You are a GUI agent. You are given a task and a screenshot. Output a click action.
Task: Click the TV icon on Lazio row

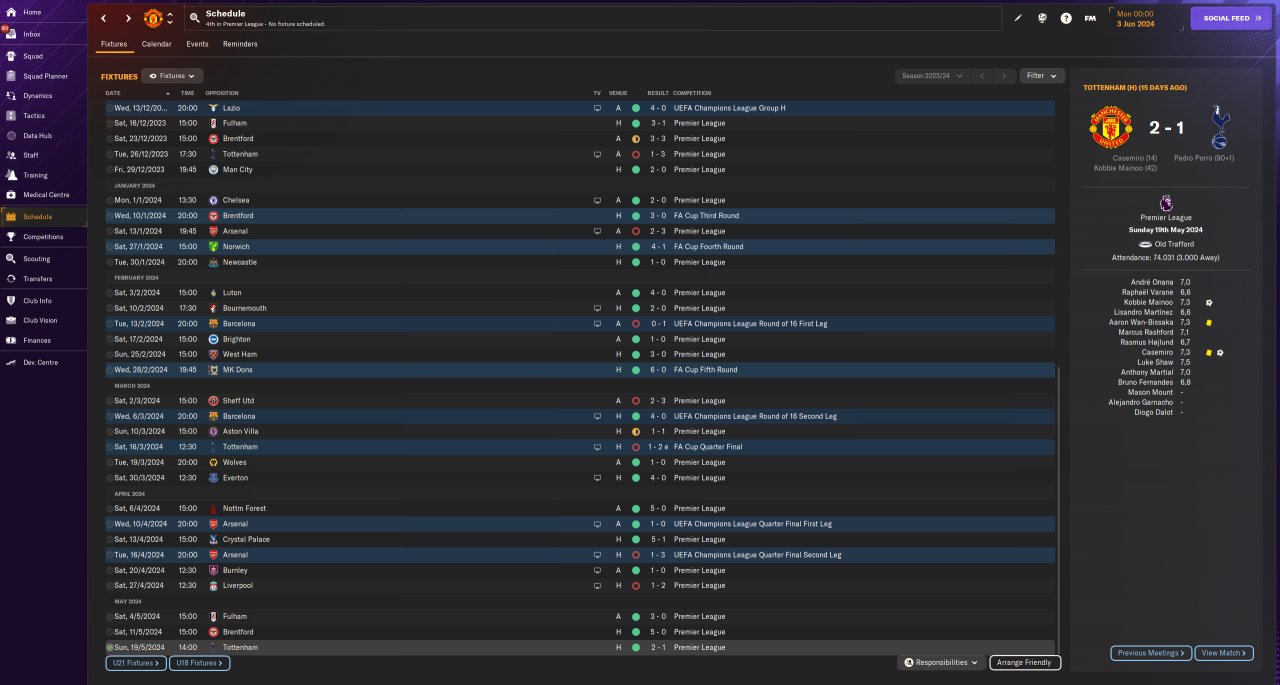[598, 108]
